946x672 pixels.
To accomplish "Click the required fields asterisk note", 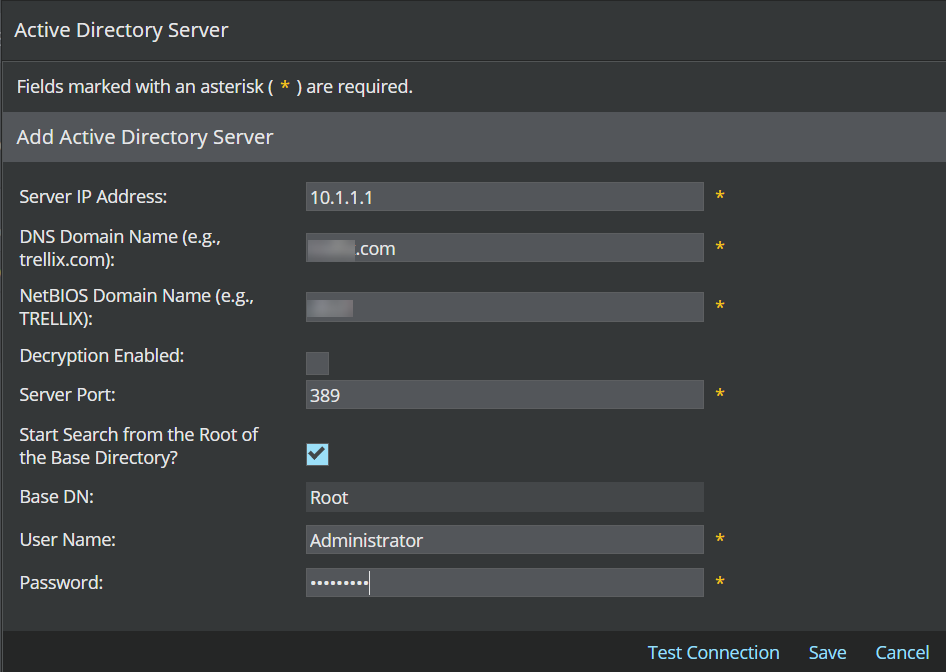I will click(x=215, y=87).
